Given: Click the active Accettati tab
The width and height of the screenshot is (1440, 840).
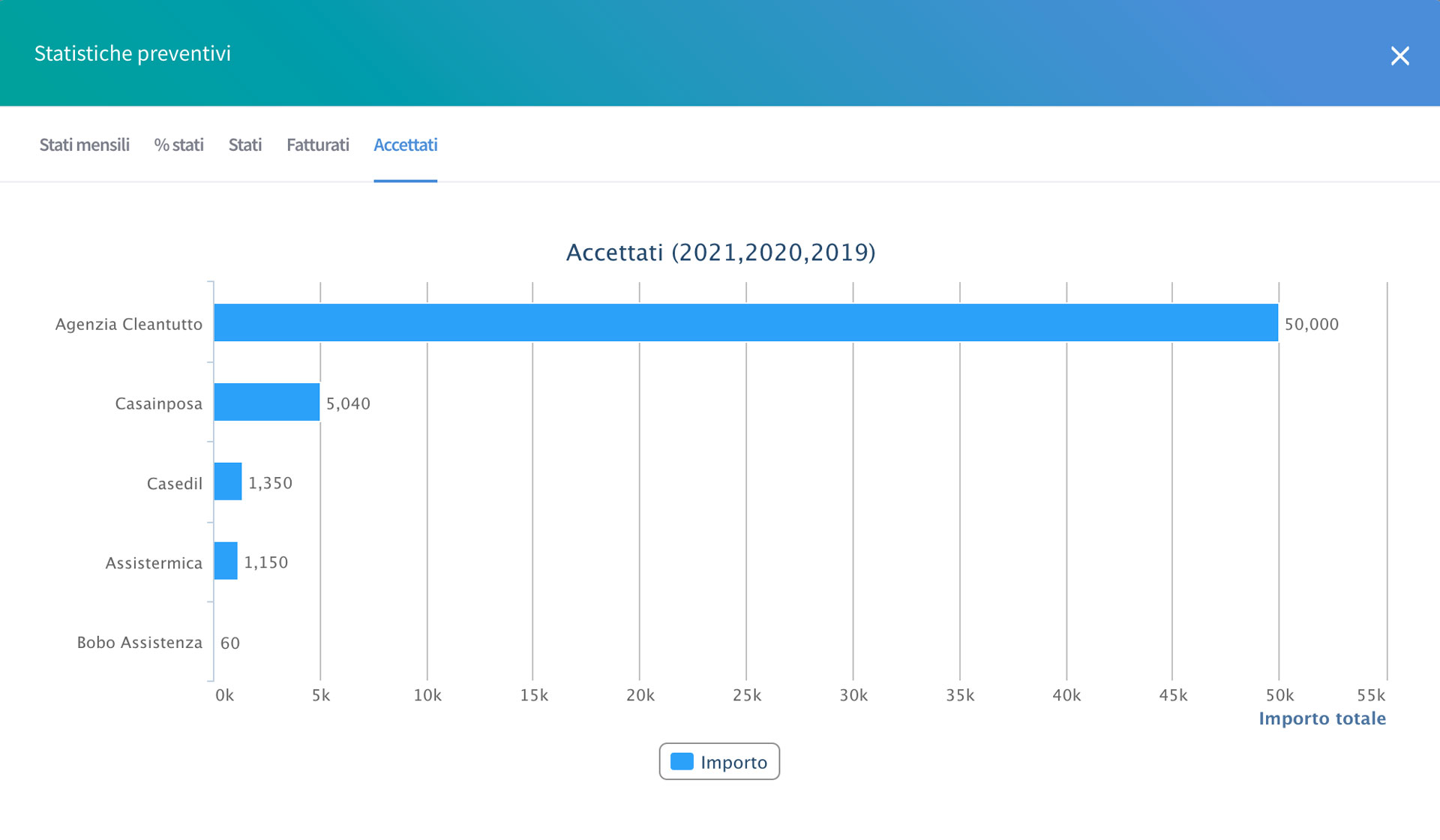Looking at the screenshot, I should (405, 145).
